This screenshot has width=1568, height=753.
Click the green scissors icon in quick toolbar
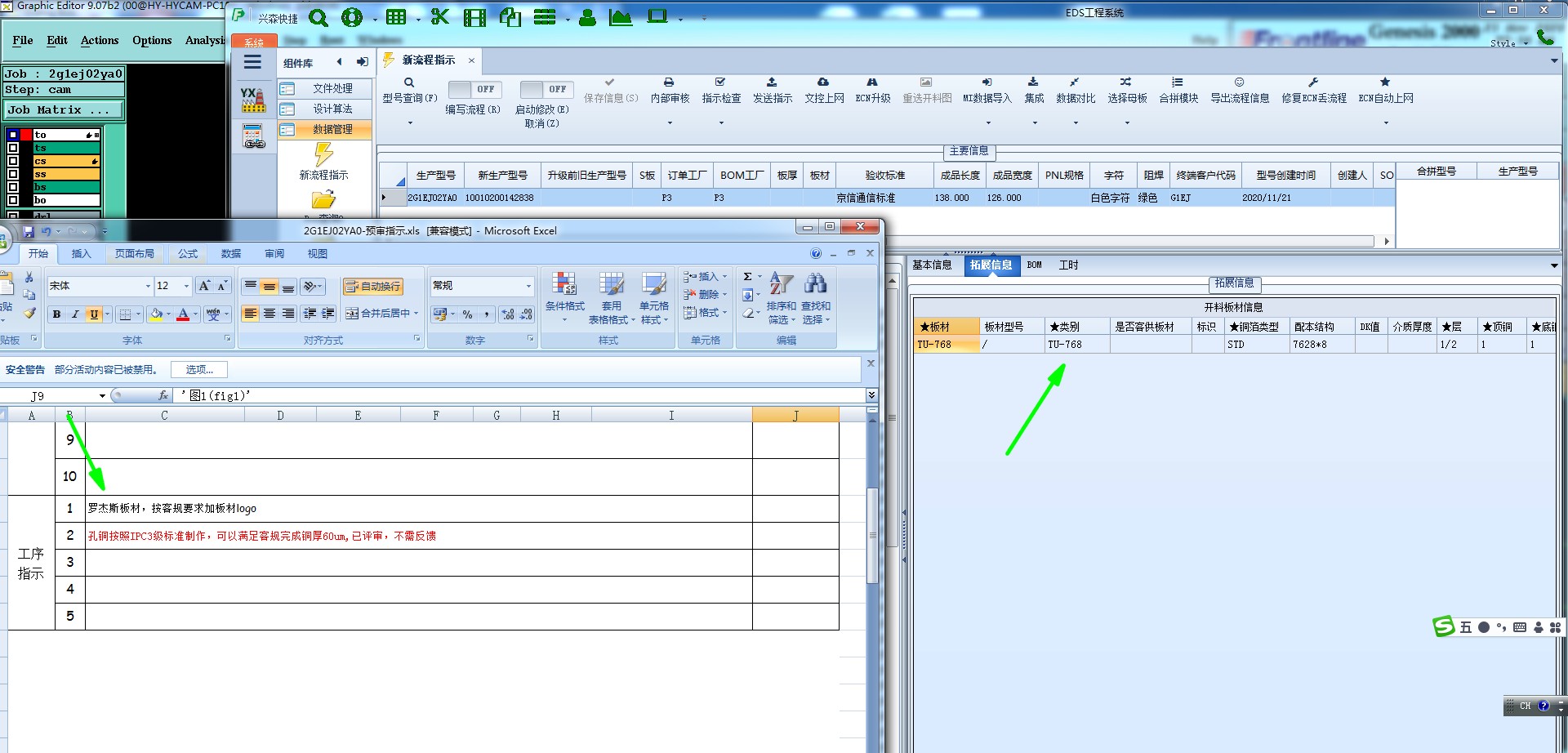pos(440,16)
